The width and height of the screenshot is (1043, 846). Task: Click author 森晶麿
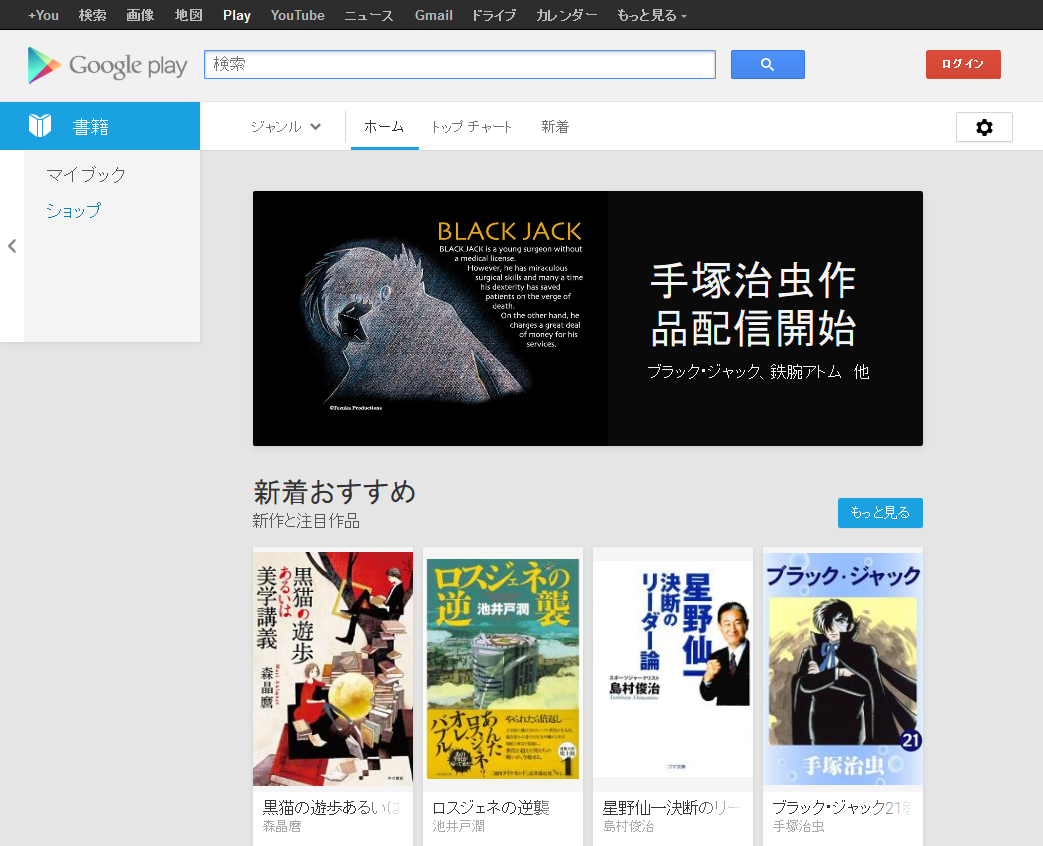(281, 827)
